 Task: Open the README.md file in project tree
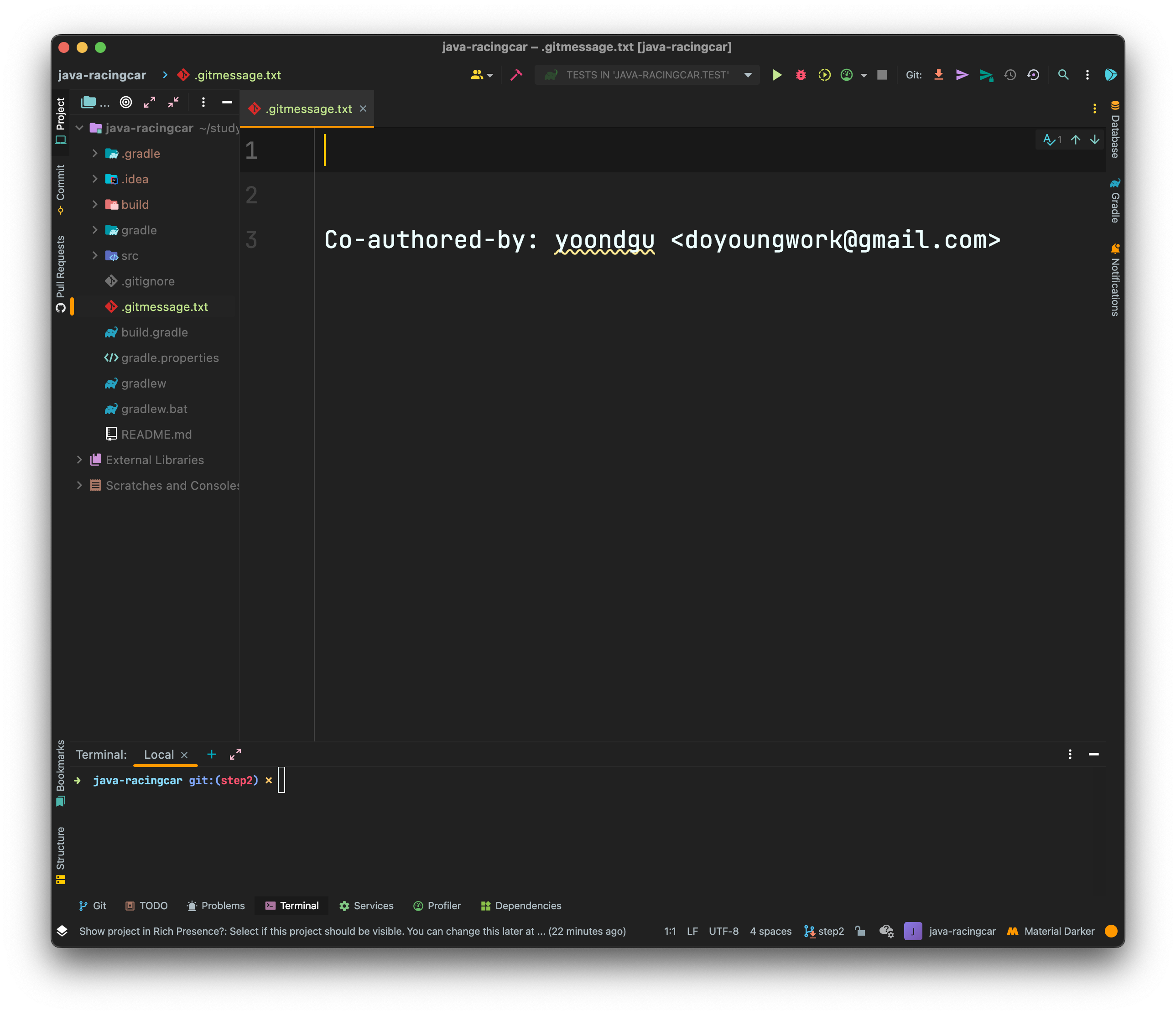pos(156,435)
